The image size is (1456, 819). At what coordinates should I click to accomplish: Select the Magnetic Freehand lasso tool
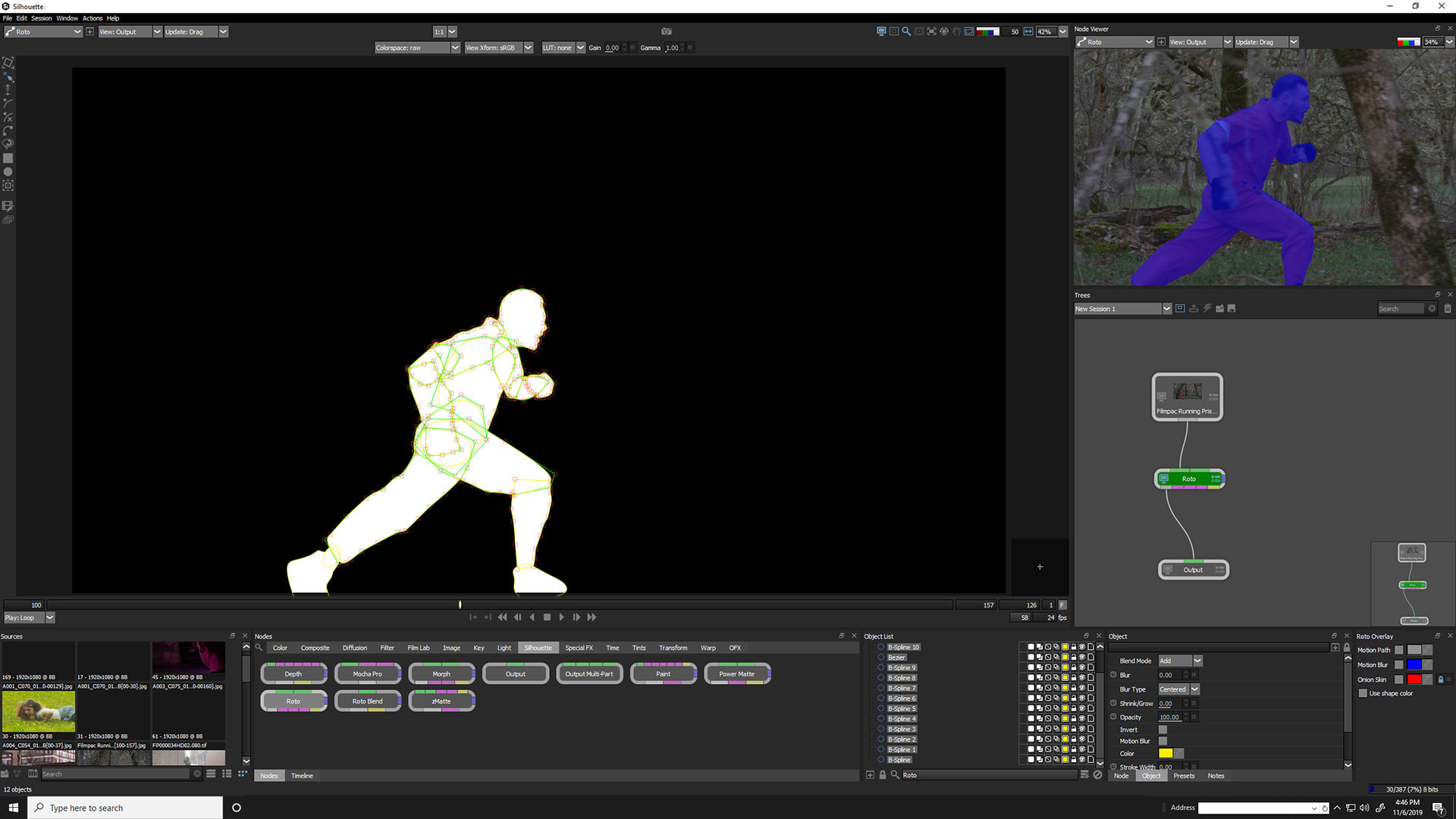(8, 144)
